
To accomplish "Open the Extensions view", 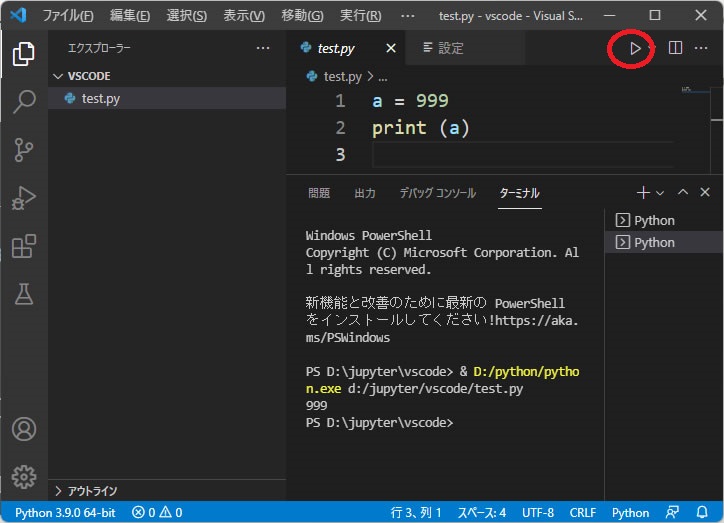I will [23, 246].
